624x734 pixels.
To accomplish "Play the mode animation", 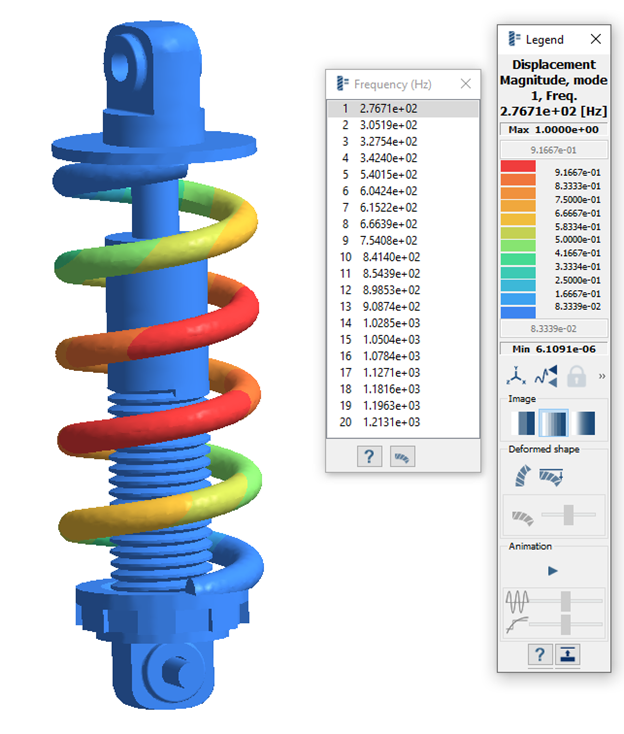I will pos(553,571).
